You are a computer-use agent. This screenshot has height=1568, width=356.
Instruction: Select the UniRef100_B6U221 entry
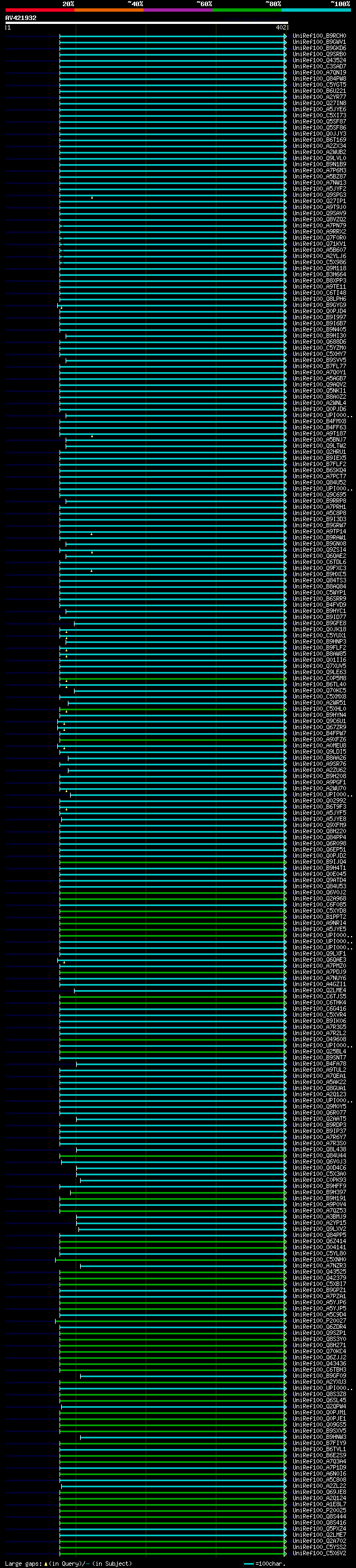[x=319, y=91]
